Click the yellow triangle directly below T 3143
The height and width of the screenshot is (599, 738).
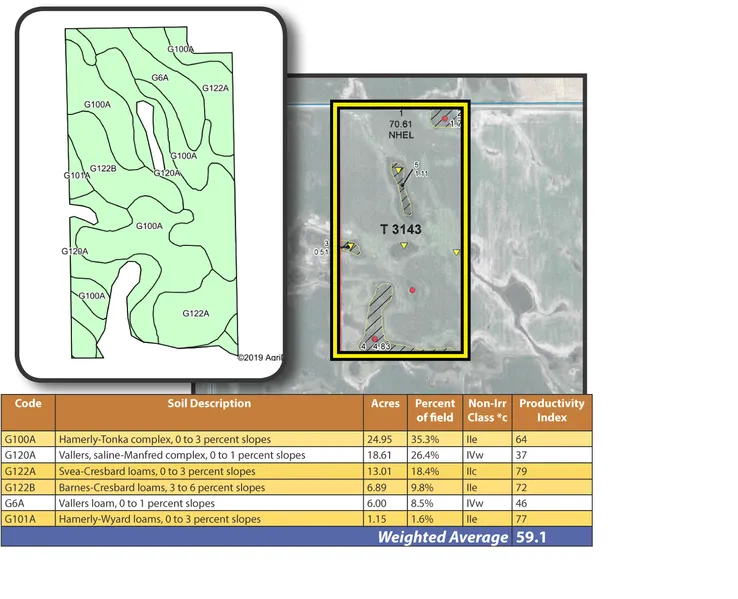point(404,258)
